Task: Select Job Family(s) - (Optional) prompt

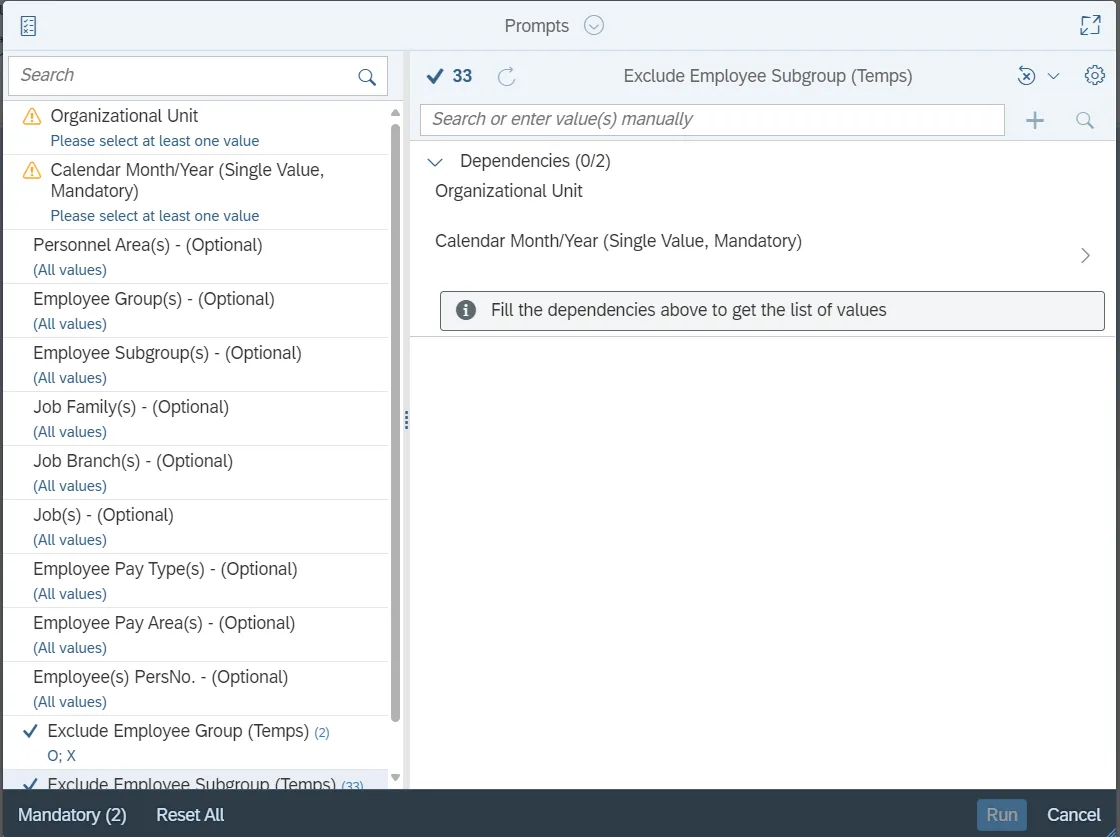Action: click(x=131, y=407)
